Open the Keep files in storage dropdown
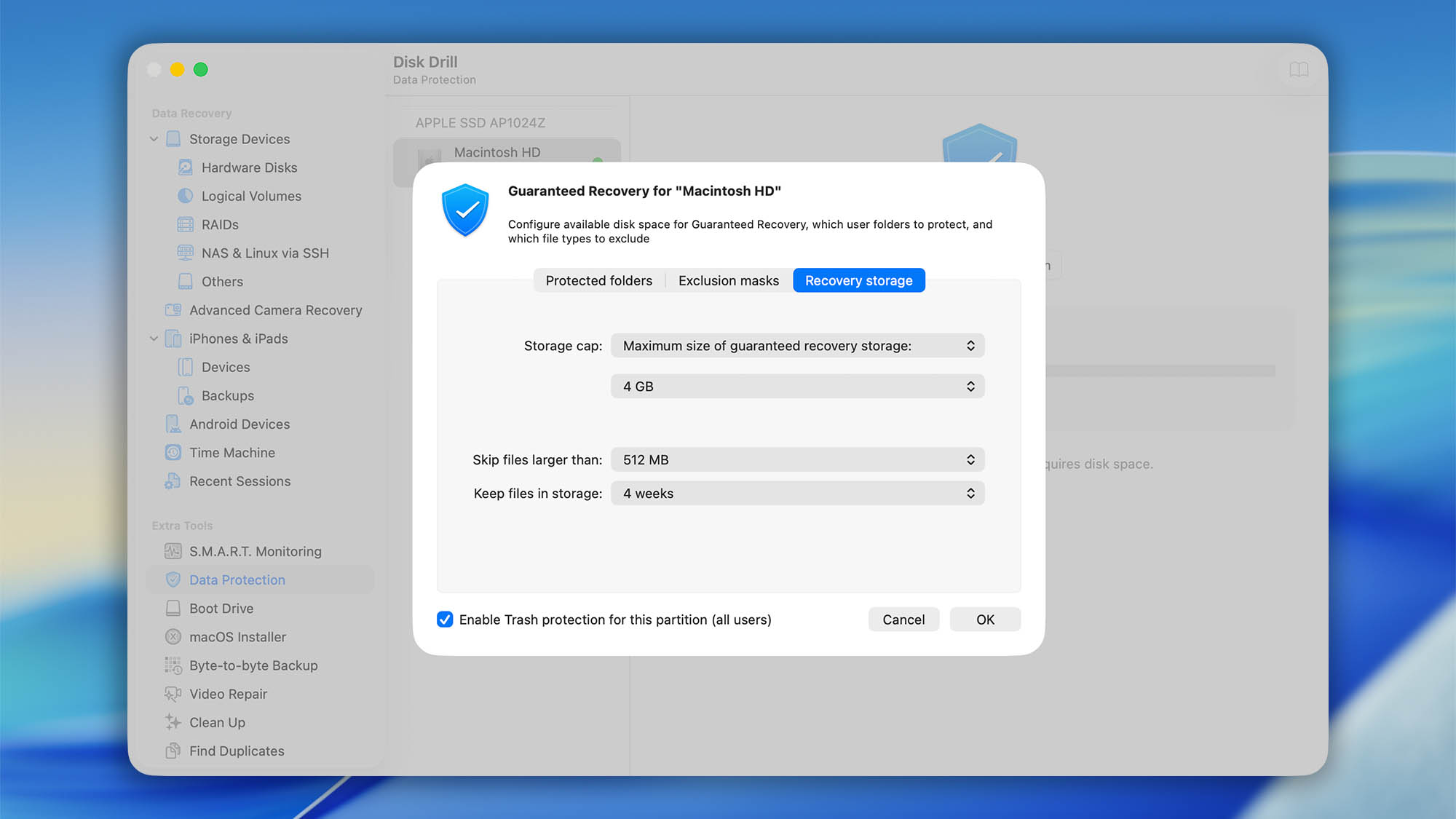 pos(798,494)
